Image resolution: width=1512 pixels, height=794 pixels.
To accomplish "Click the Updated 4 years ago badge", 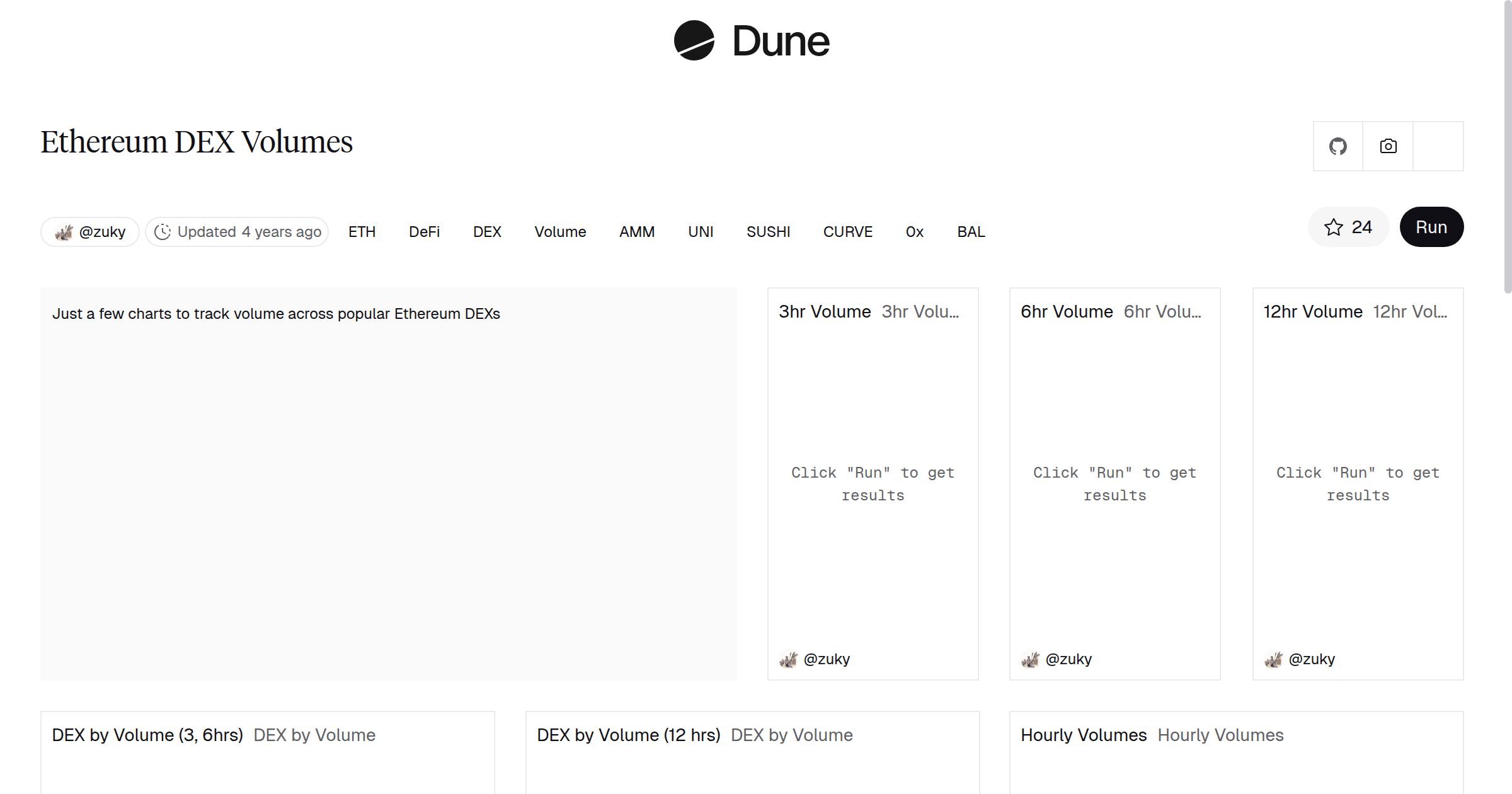I will coord(236,231).
